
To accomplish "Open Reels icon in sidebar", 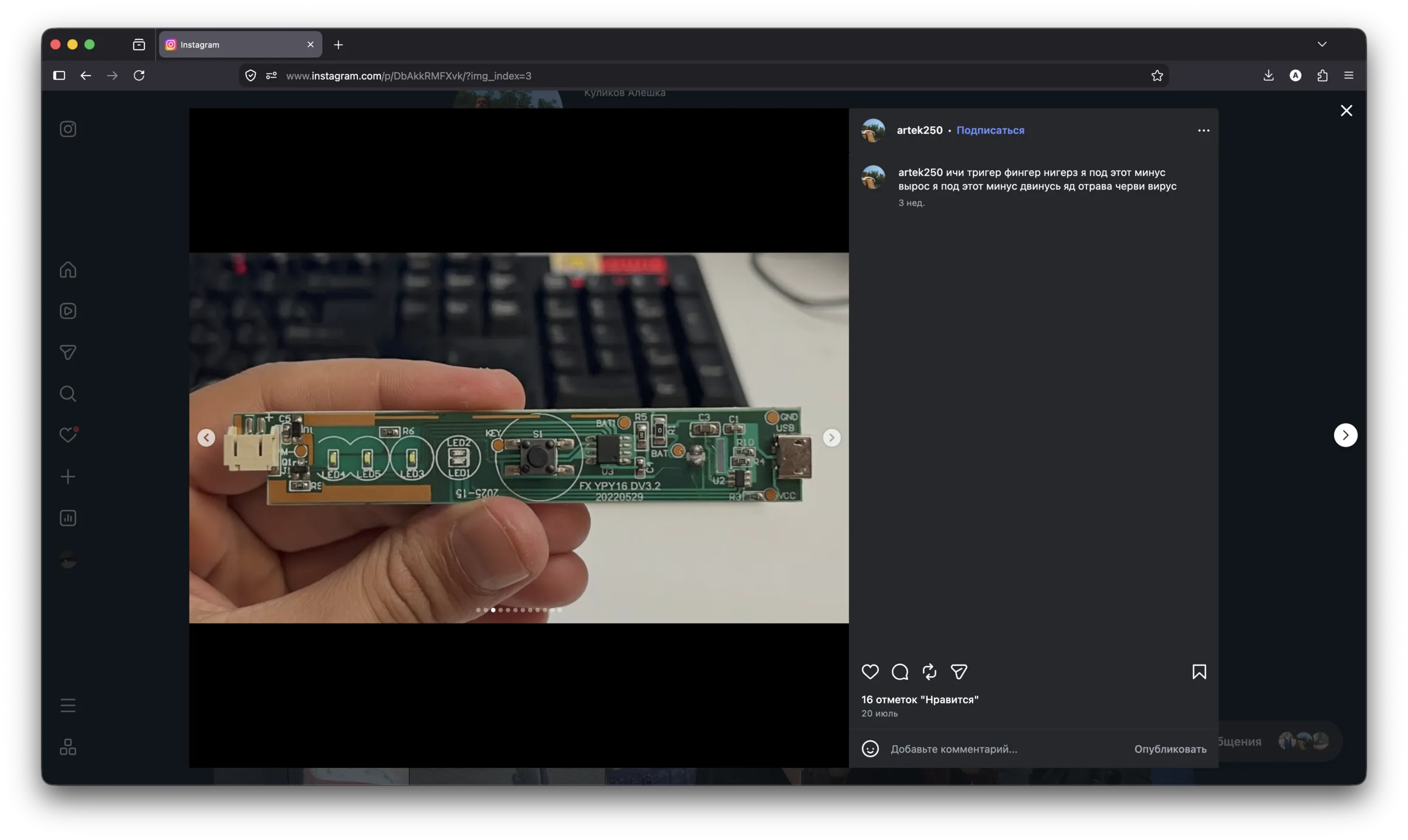I will pyautogui.click(x=68, y=311).
